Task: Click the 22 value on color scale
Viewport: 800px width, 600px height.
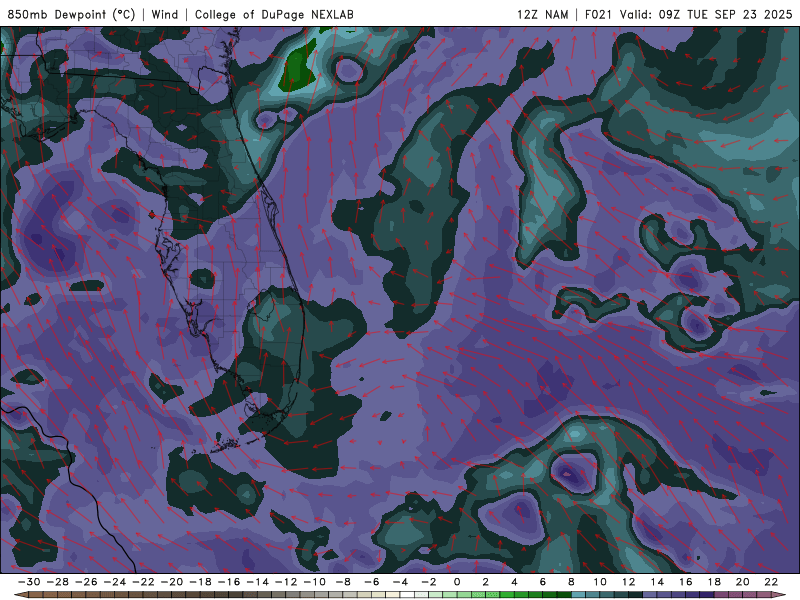Action: [x=771, y=582]
